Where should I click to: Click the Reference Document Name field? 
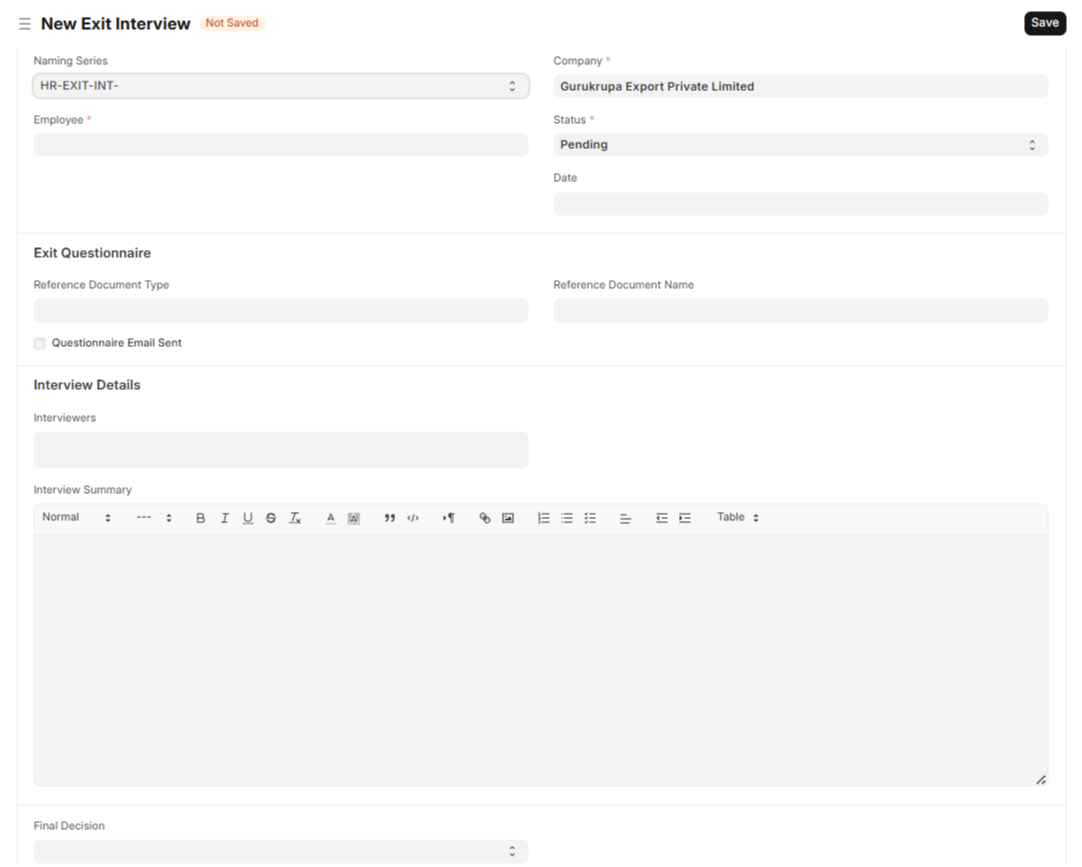(x=800, y=311)
